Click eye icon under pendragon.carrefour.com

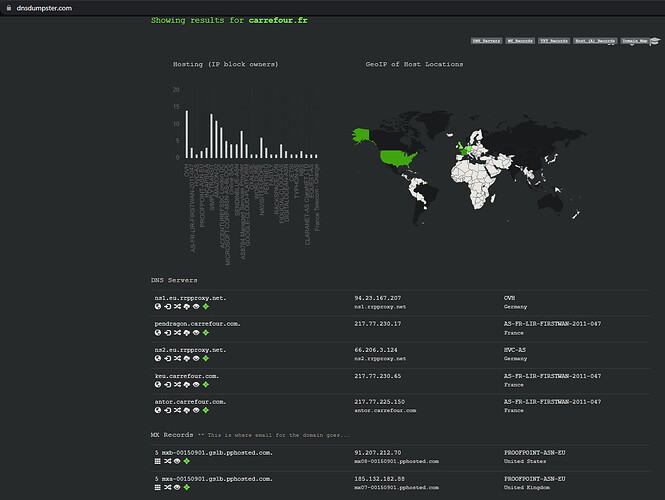coord(196,333)
